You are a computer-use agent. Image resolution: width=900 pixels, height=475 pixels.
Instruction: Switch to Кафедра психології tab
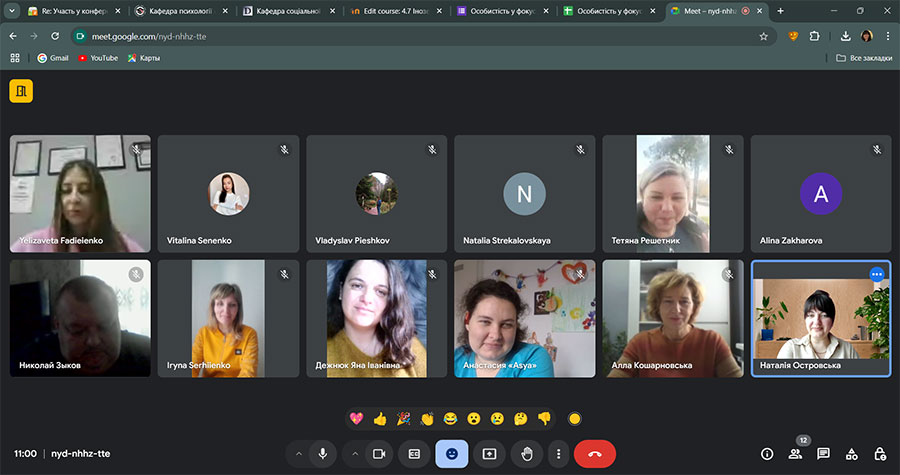pos(182,11)
